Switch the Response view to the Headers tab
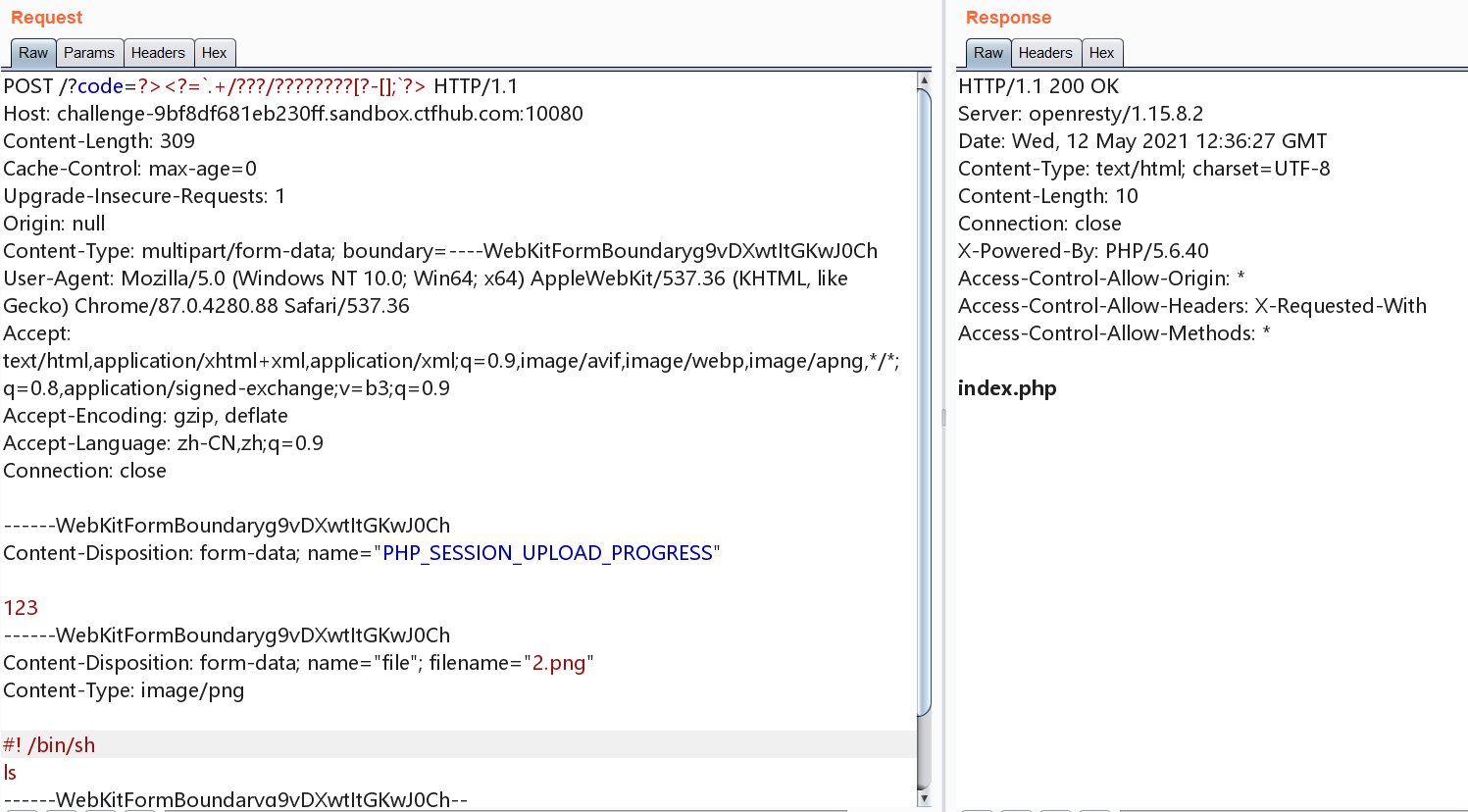This screenshot has height=812, width=1468. (x=1045, y=53)
